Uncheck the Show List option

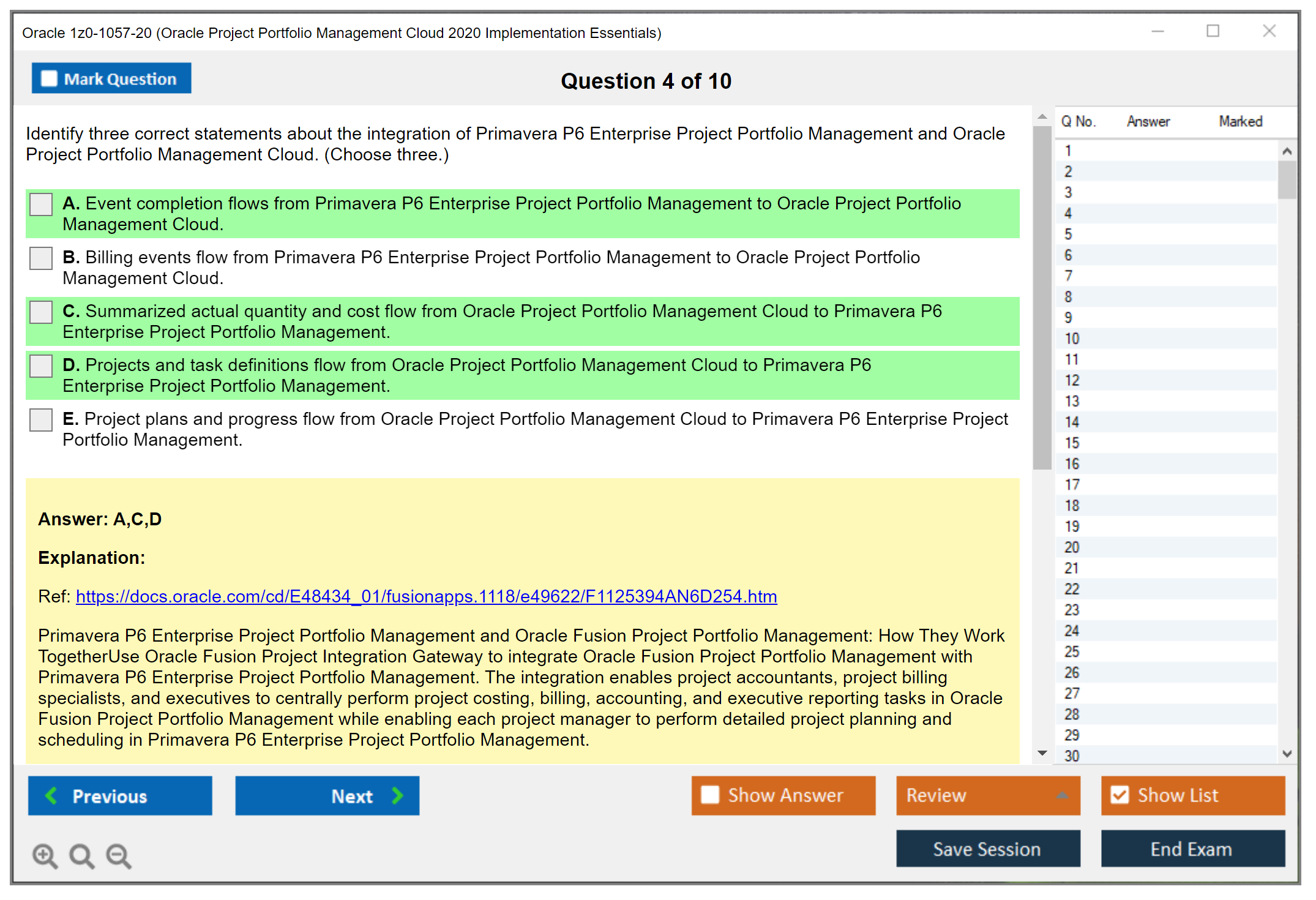click(1120, 795)
